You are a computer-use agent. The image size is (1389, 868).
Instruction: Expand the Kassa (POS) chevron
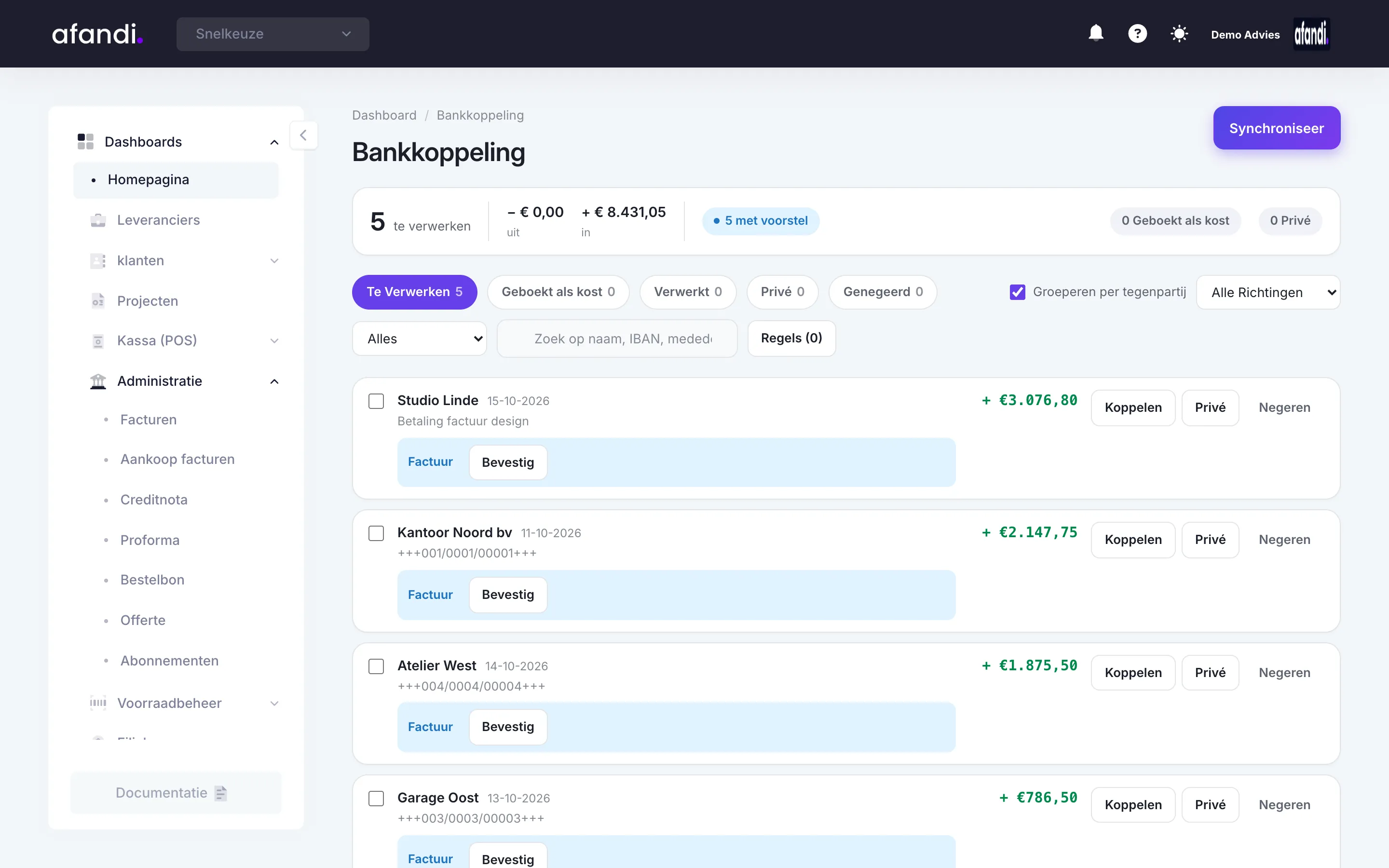pyautogui.click(x=274, y=341)
